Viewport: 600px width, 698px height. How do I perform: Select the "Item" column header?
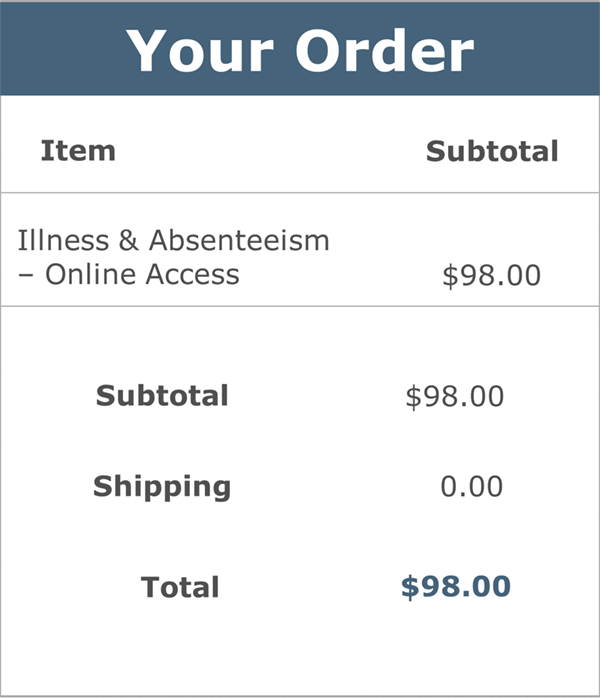point(78,151)
